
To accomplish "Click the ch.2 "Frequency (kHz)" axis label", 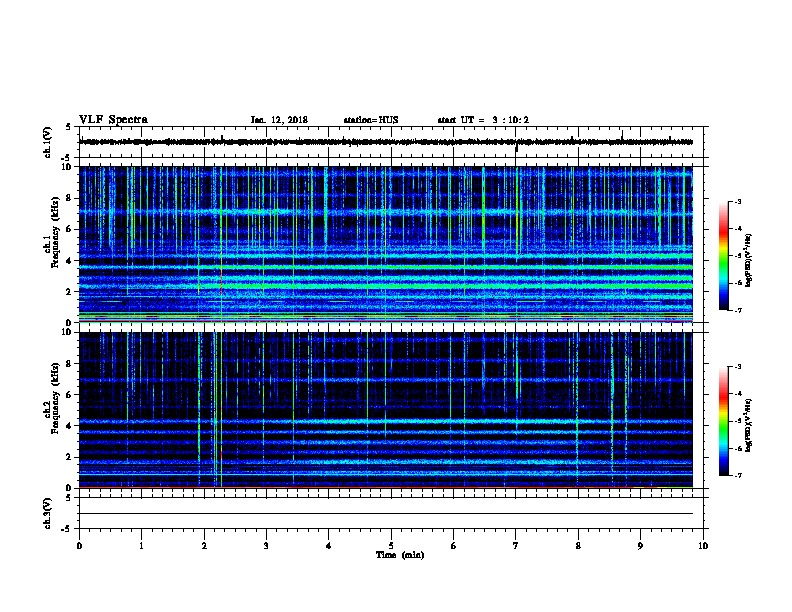I will (x=55, y=398).
